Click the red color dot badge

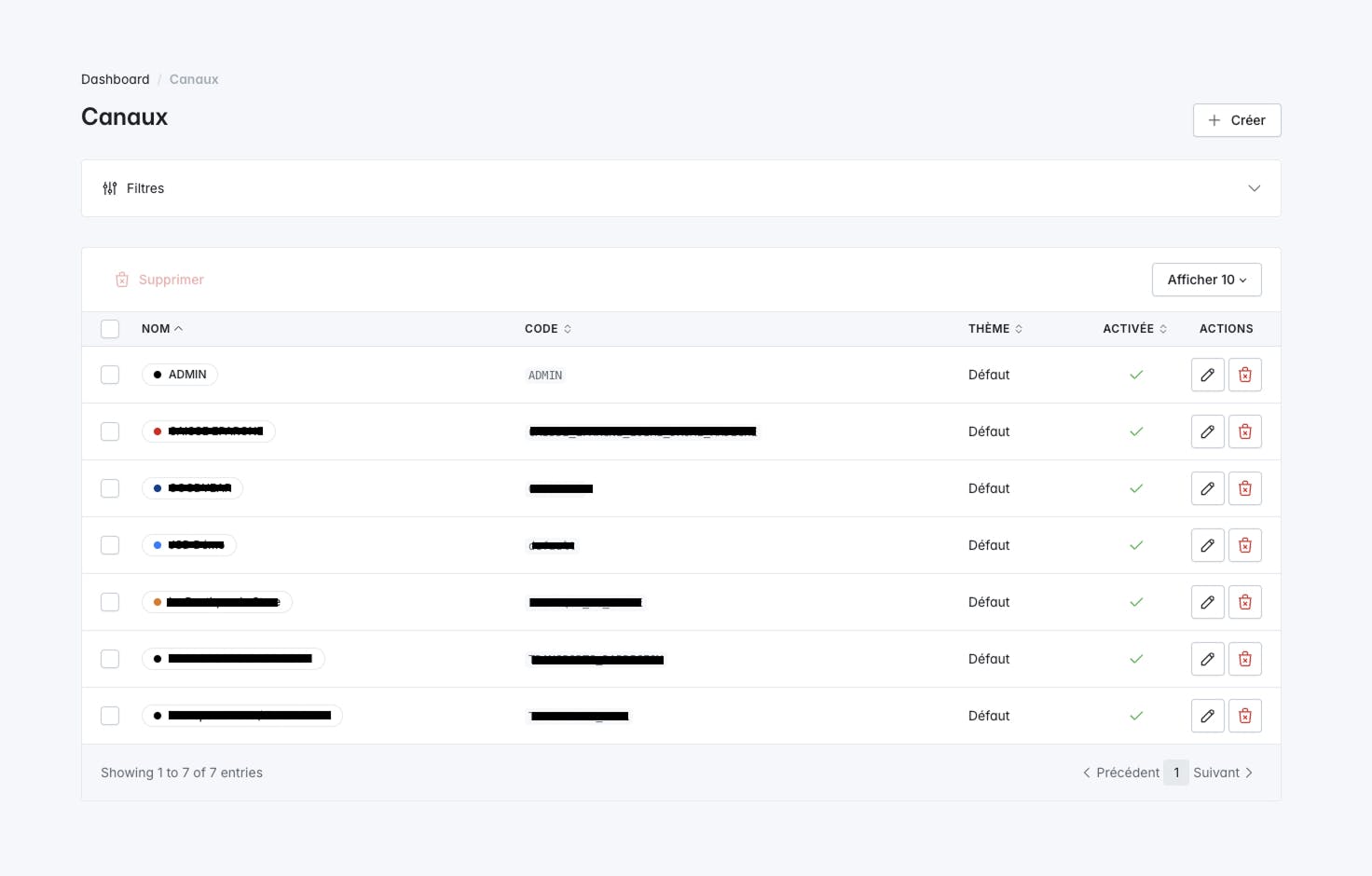click(158, 431)
